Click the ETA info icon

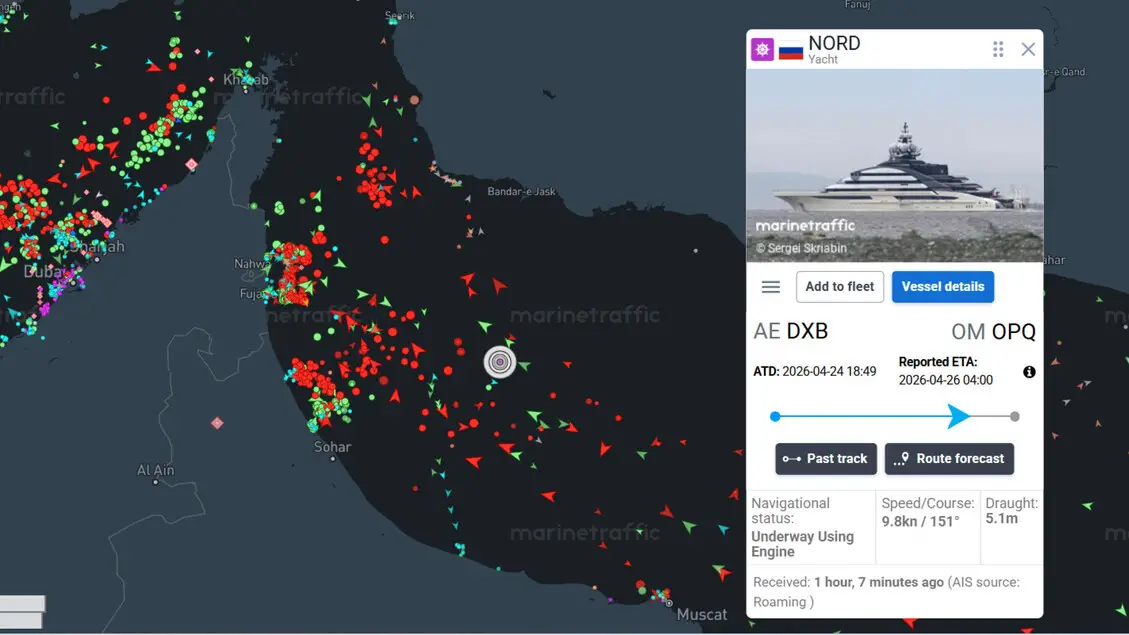point(1029,372)
